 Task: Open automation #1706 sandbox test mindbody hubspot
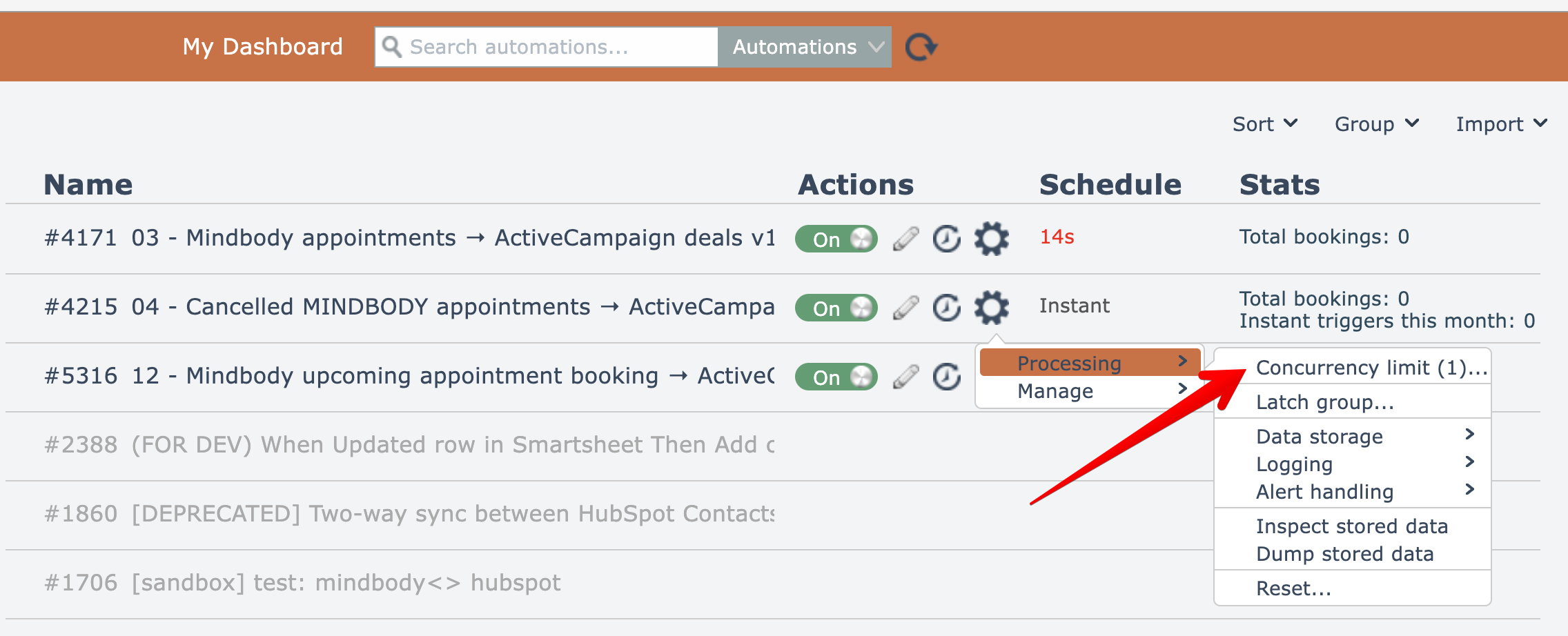pos(302,583)
